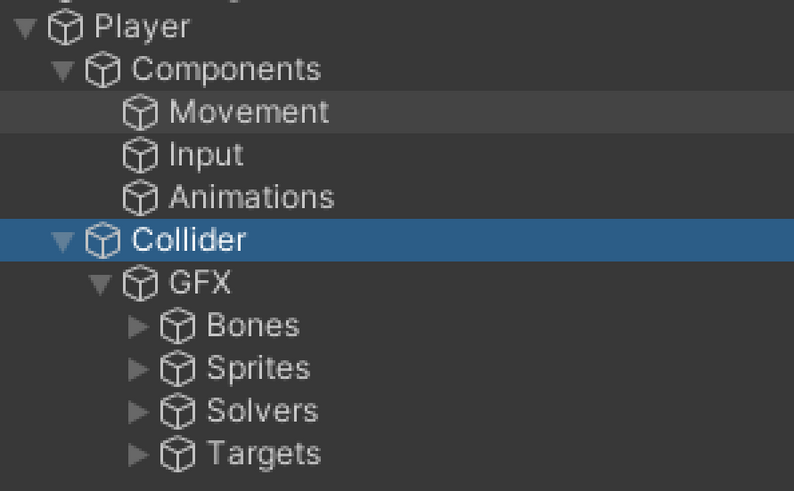Image resolution: width=794 pixels, height=491 pixels.
Task: Expand the Bones child objects
Action: pyautogui.click(x=139, y=326)
